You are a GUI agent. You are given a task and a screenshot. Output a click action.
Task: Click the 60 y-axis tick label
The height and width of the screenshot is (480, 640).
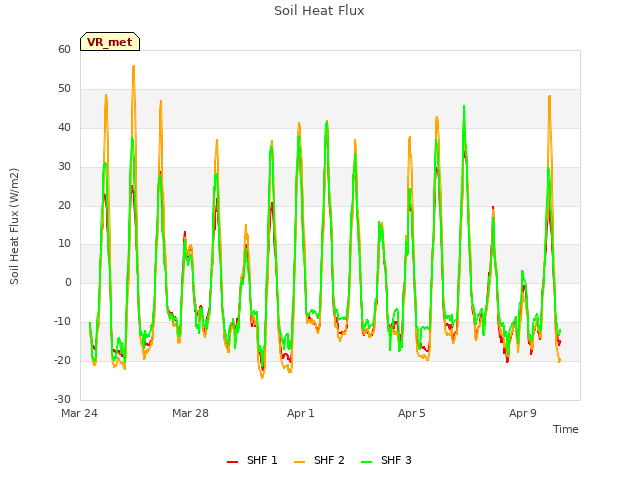(x=64, y=49)
